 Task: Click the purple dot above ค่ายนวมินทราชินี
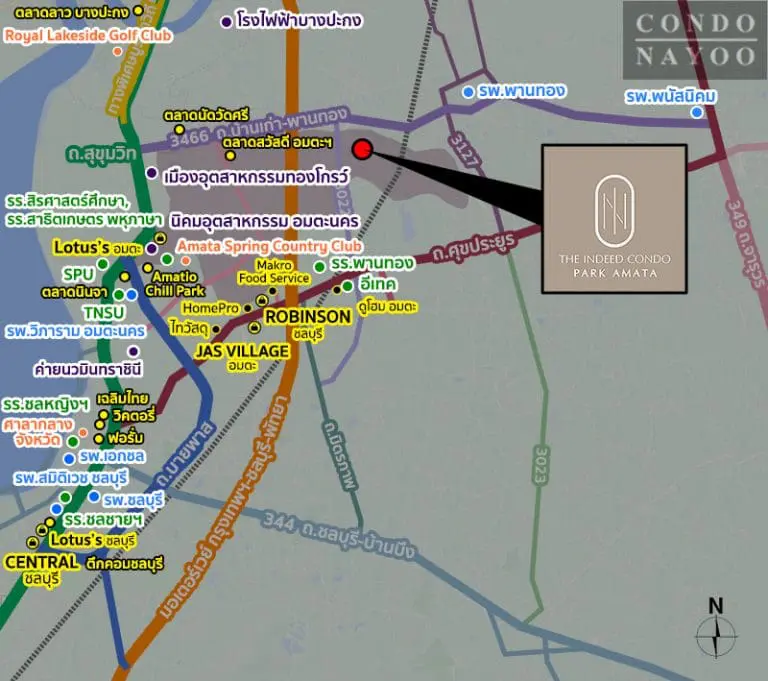pyautogui.click(x=133, y=351)
